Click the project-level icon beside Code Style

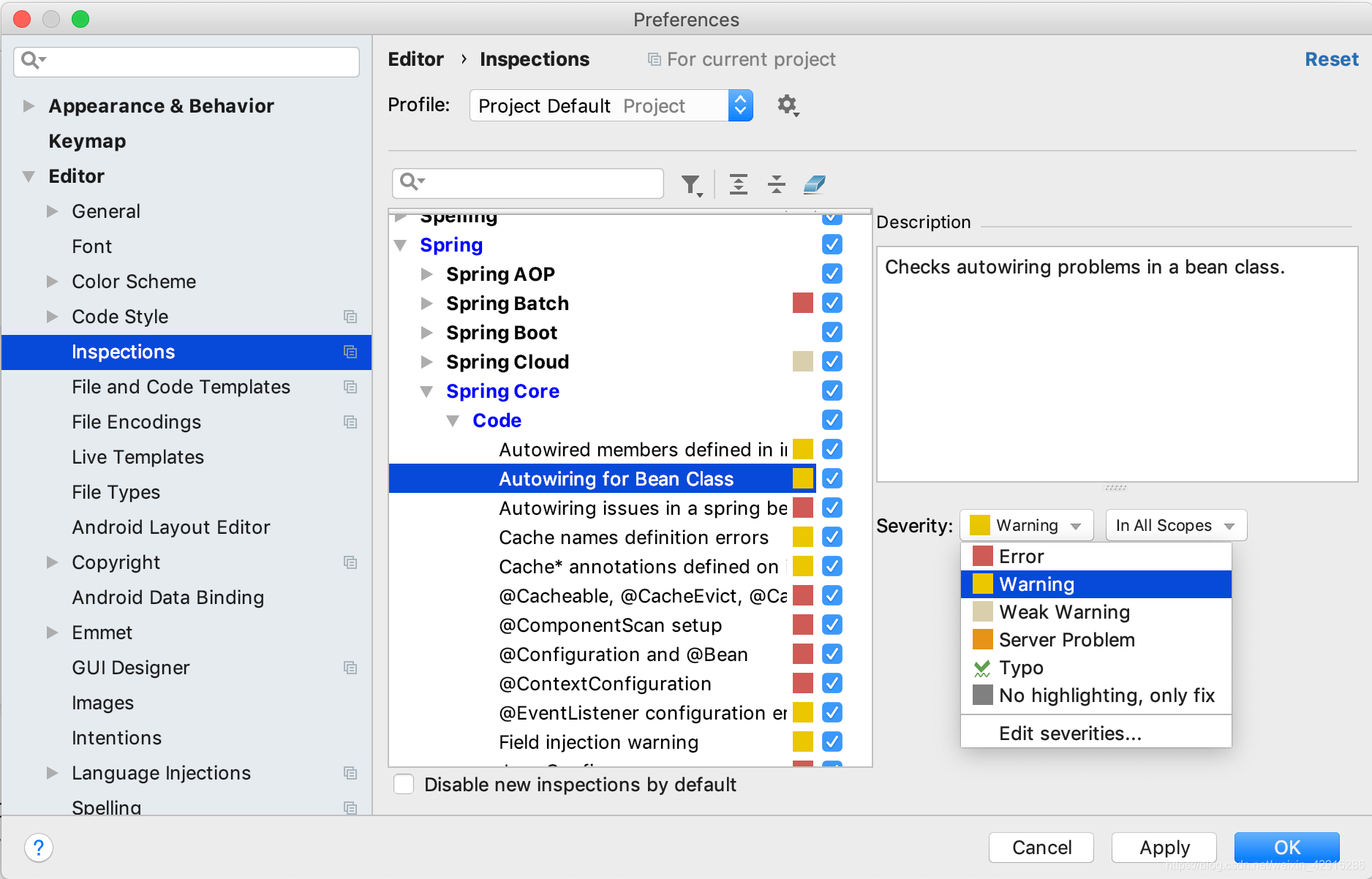350,317
